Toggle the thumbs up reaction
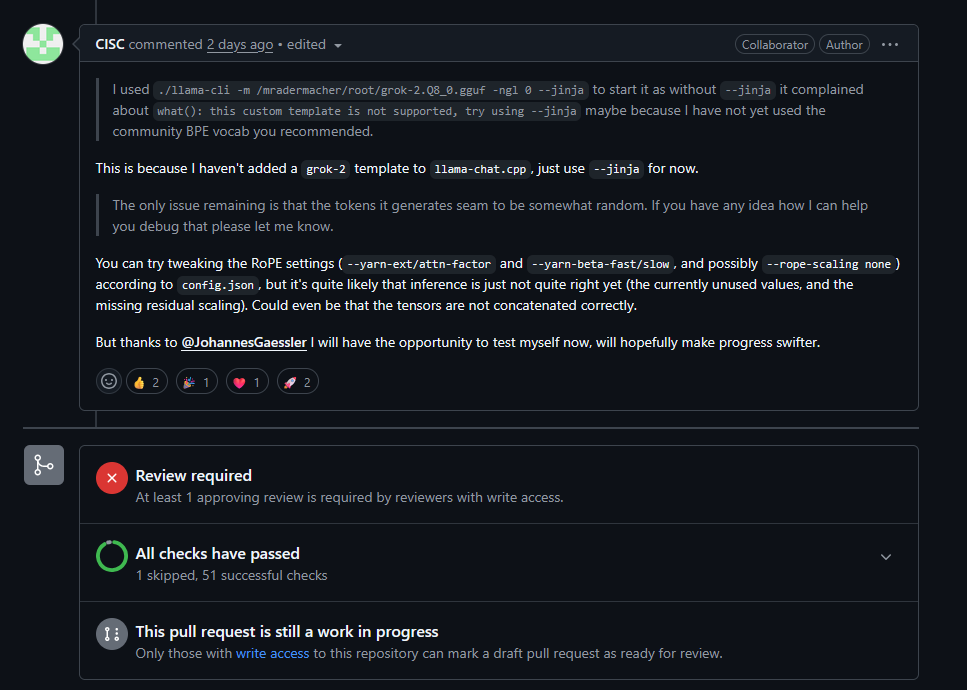Screen dimensions: 967x690 (147, 382)
